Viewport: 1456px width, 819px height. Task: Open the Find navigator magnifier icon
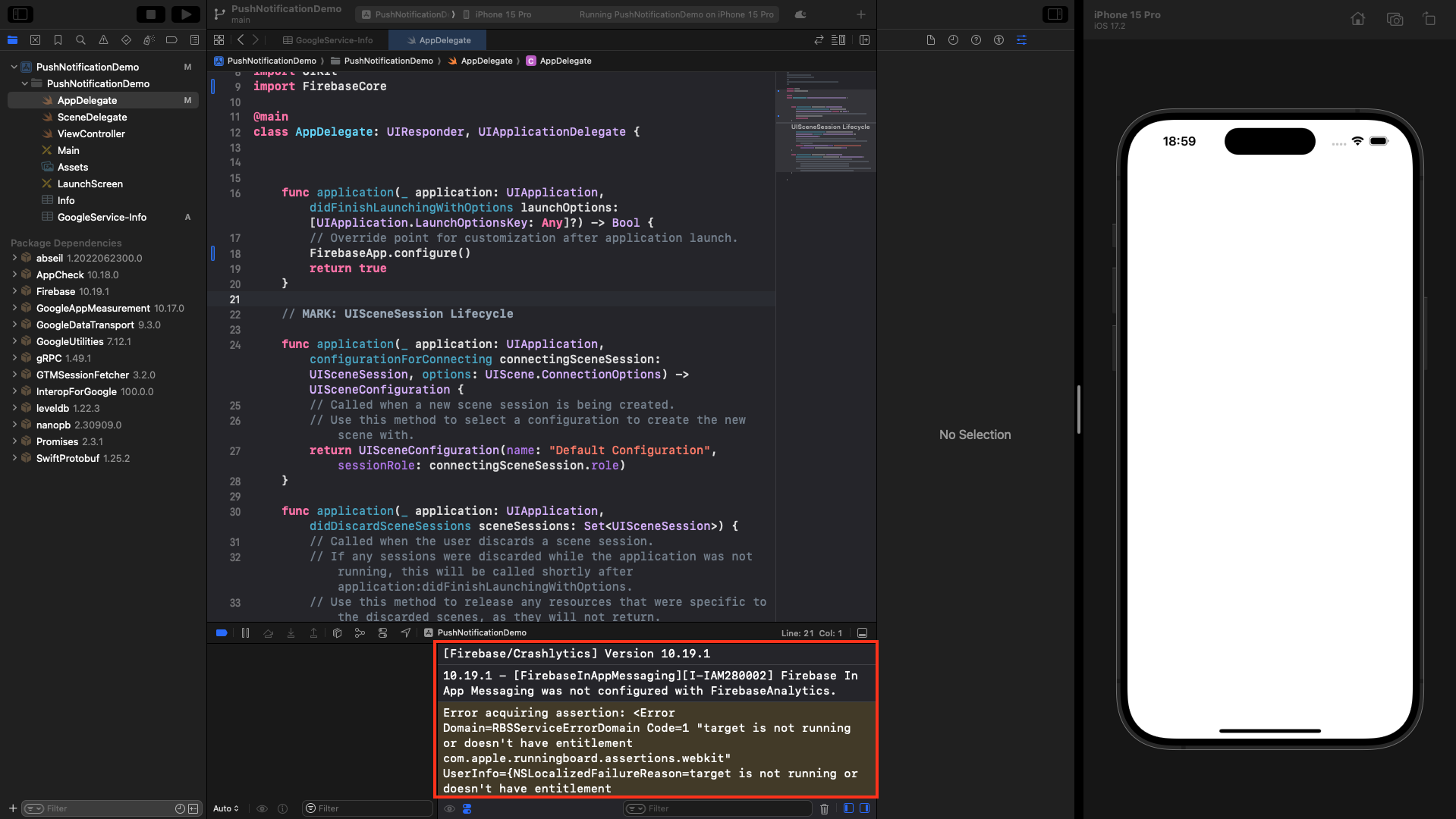coord(80,40)
